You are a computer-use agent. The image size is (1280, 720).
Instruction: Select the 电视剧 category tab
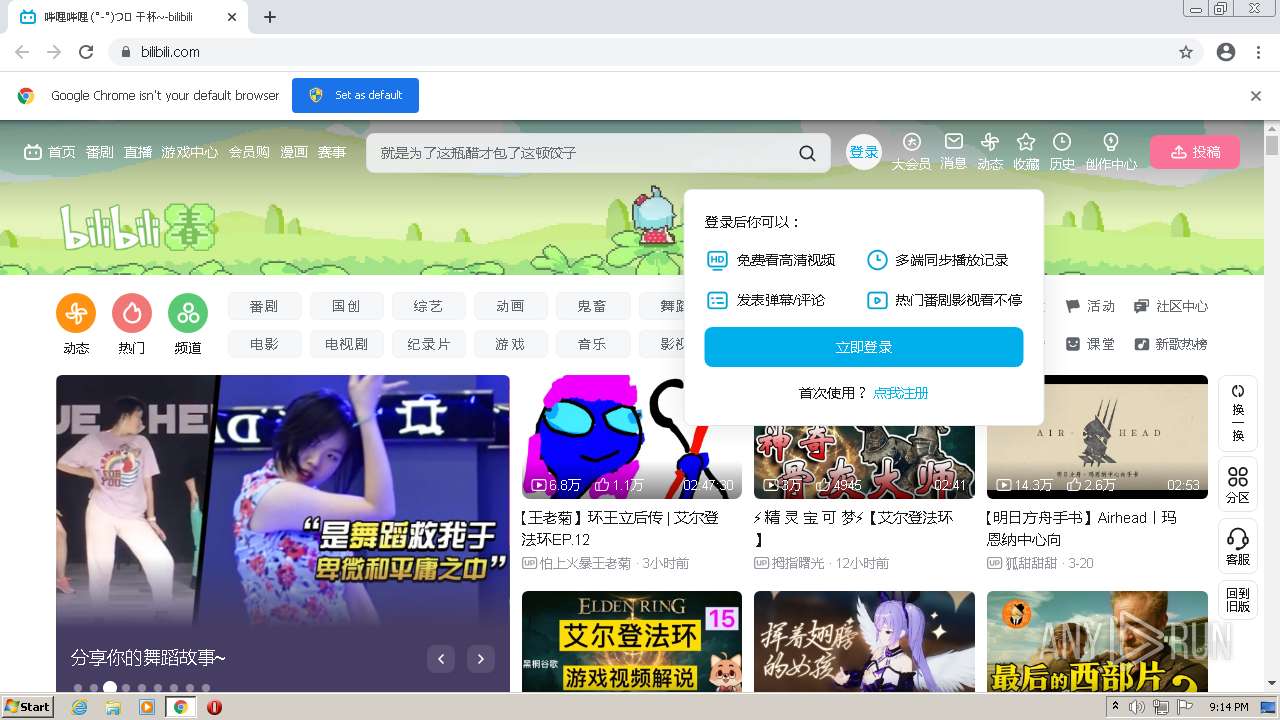coord(346,344)
